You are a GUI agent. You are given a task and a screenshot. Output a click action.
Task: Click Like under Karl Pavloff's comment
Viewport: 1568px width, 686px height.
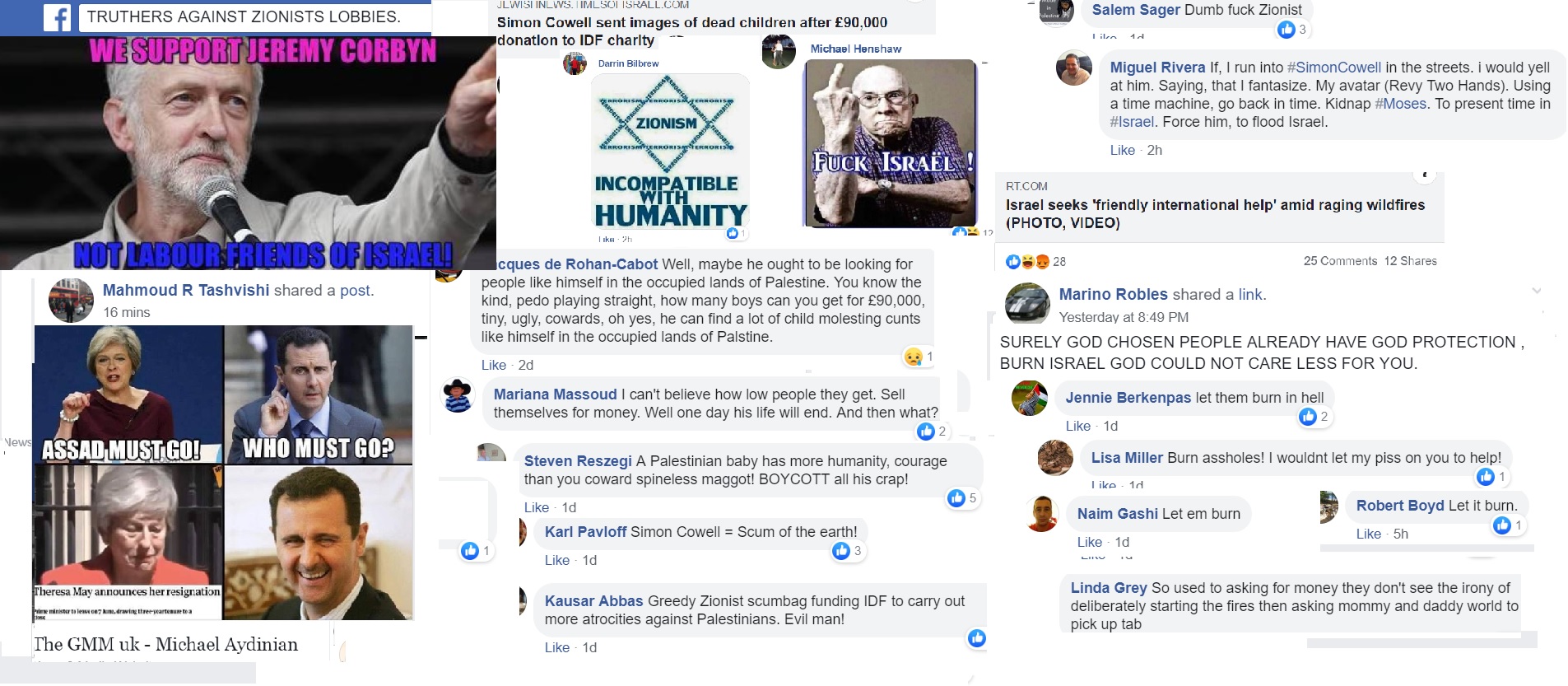point(557,560)
